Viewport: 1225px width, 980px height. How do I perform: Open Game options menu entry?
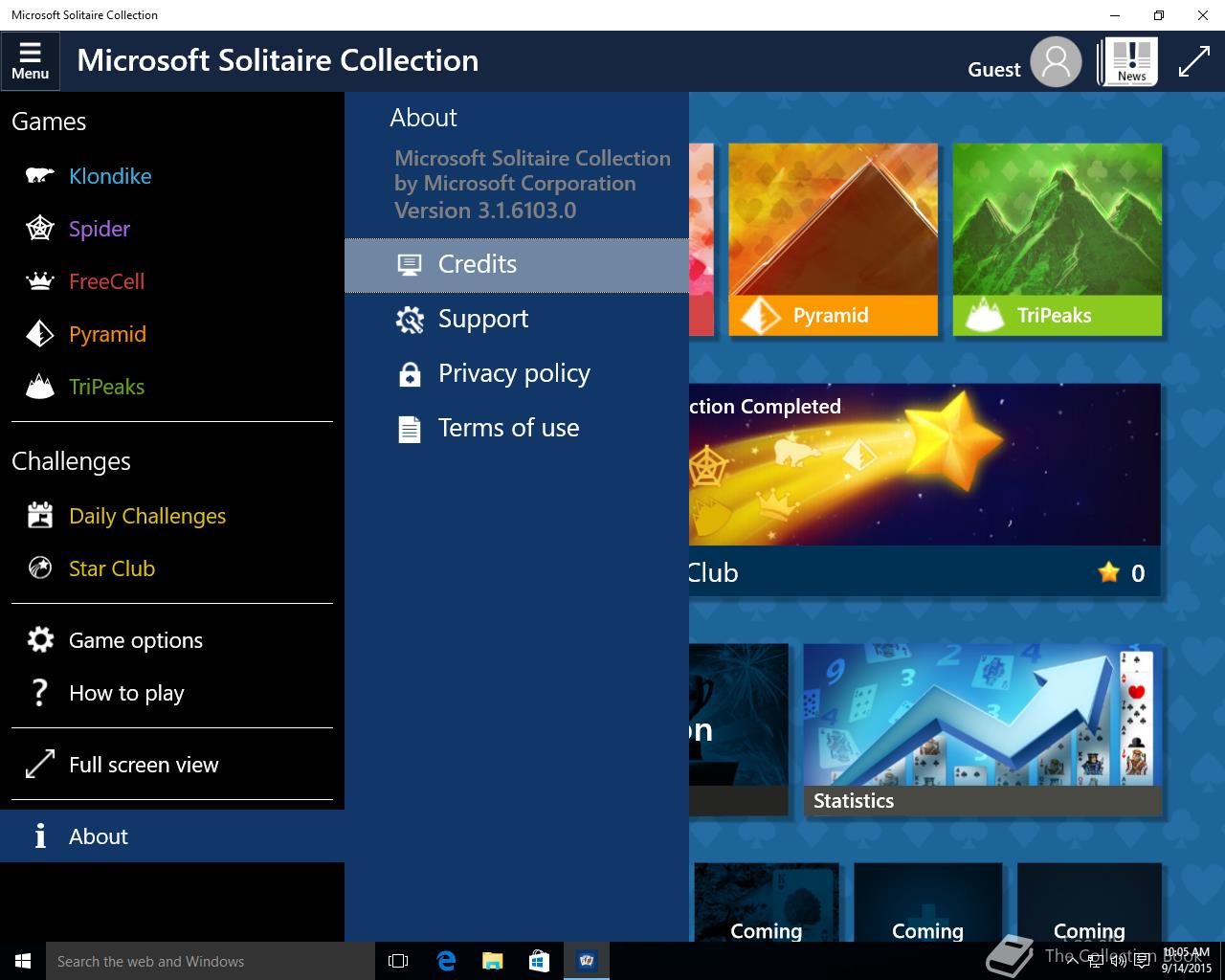pyautogui.click(x=172, y=640)
